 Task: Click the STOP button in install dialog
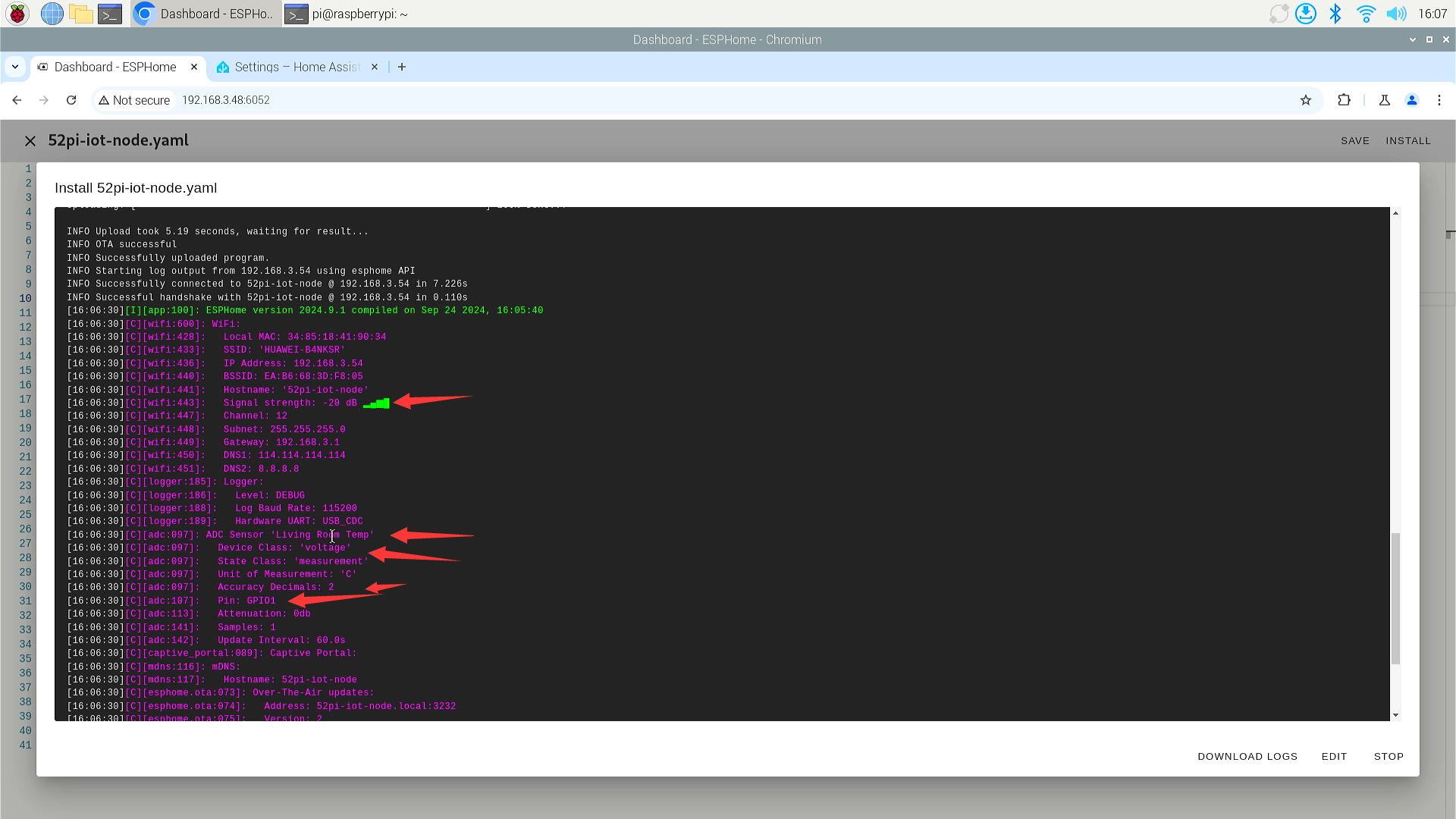tap(1389, 757)
